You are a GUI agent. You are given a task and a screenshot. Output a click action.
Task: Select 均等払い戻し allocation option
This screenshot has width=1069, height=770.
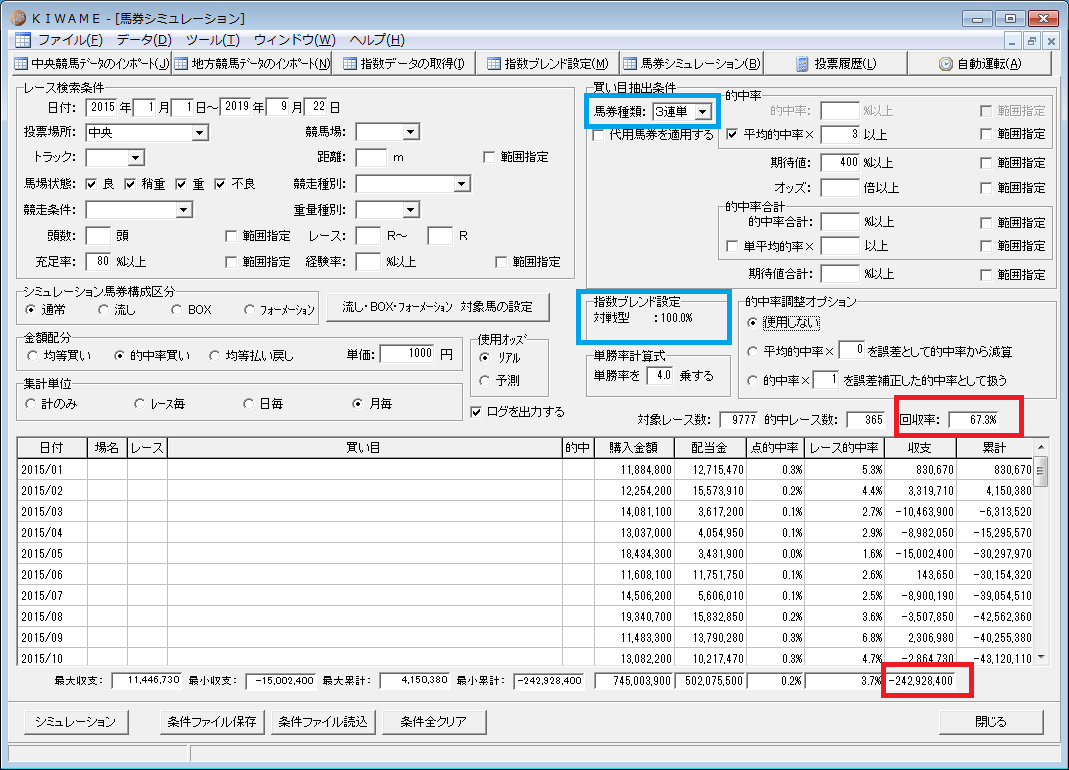pyautogui.click(x=214, y=355)
